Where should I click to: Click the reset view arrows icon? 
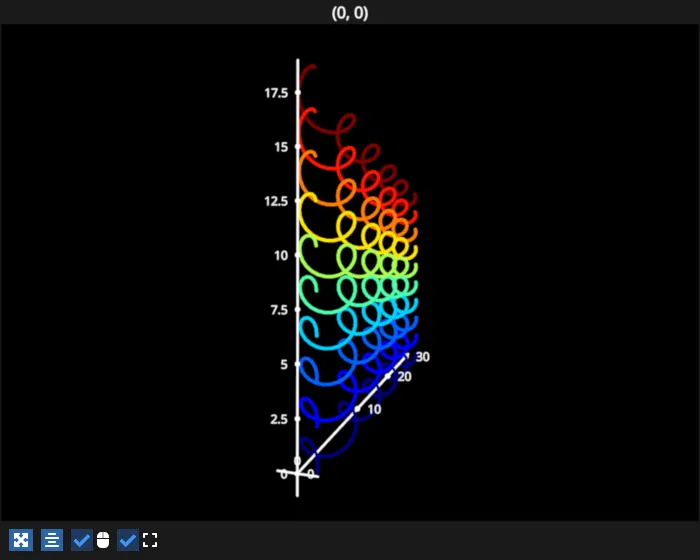coord(21,540)
